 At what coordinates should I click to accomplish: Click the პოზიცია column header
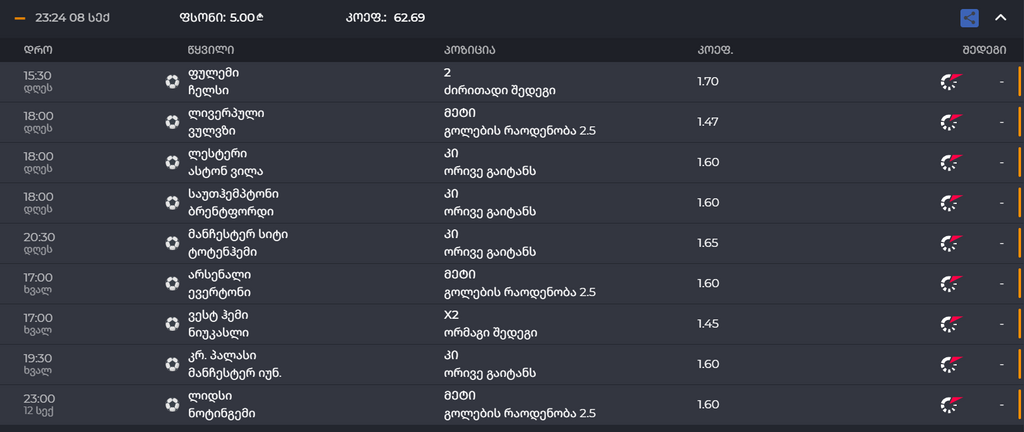(469, 50)
